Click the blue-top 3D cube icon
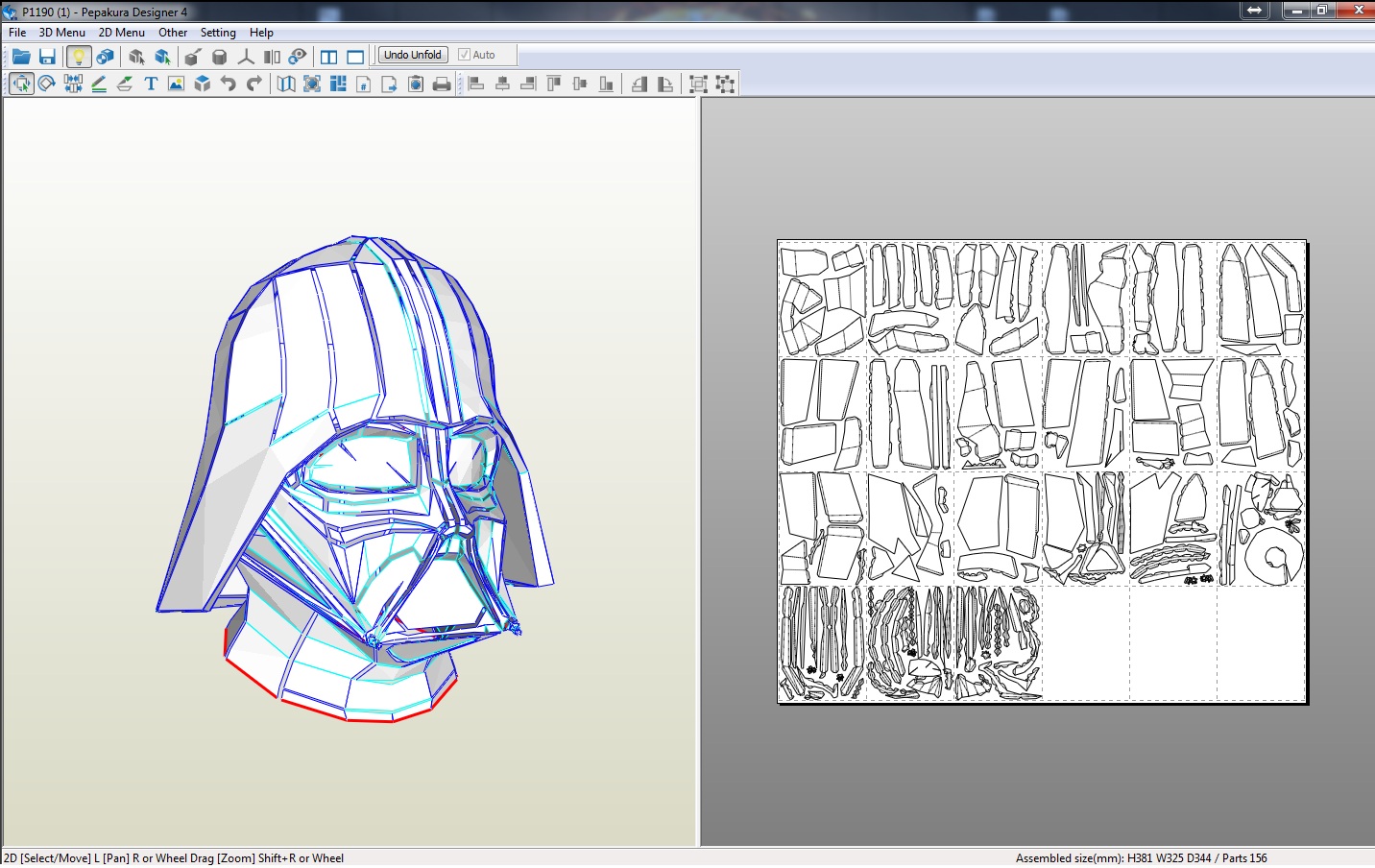The width and height of the screenshot is (1375, 868). pyautogui.click(x=202, y=84)
